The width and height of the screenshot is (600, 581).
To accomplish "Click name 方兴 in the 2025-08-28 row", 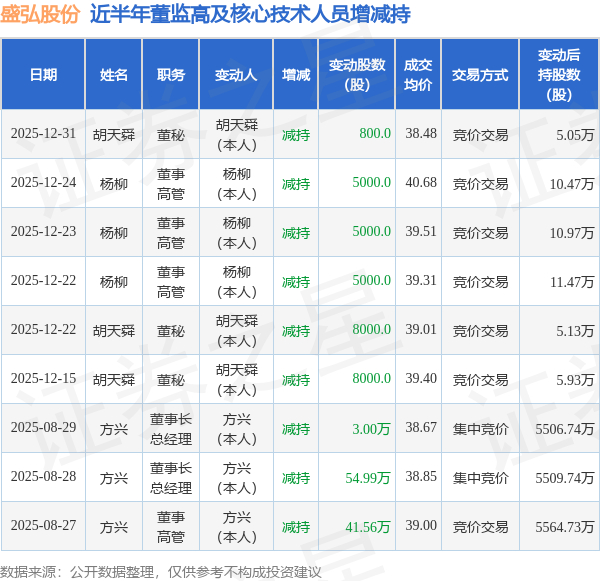I will [x=114, y=478].
